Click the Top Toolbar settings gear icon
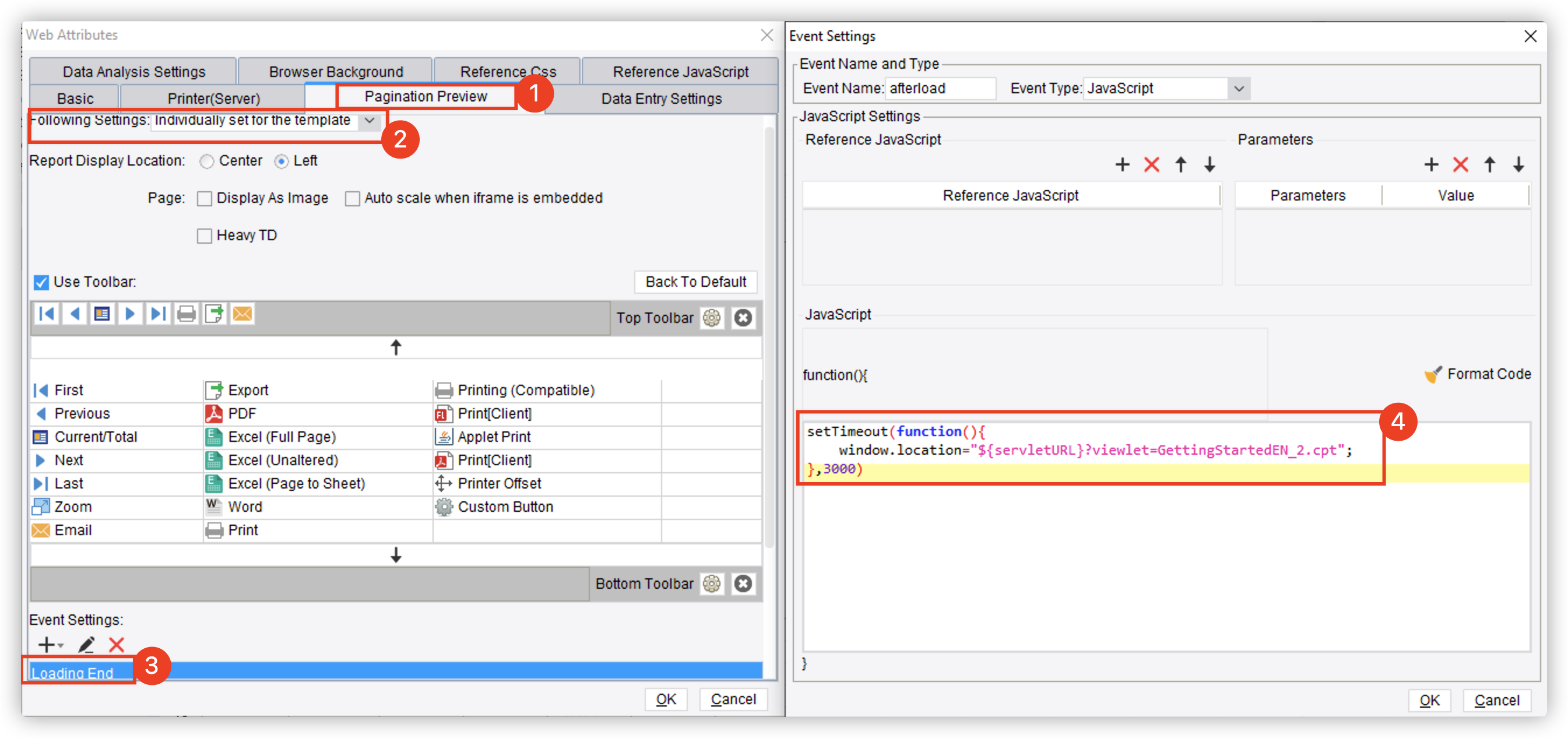Image resolution: width=1568 pixels, height=738 pixels. (x=711, y=318)
